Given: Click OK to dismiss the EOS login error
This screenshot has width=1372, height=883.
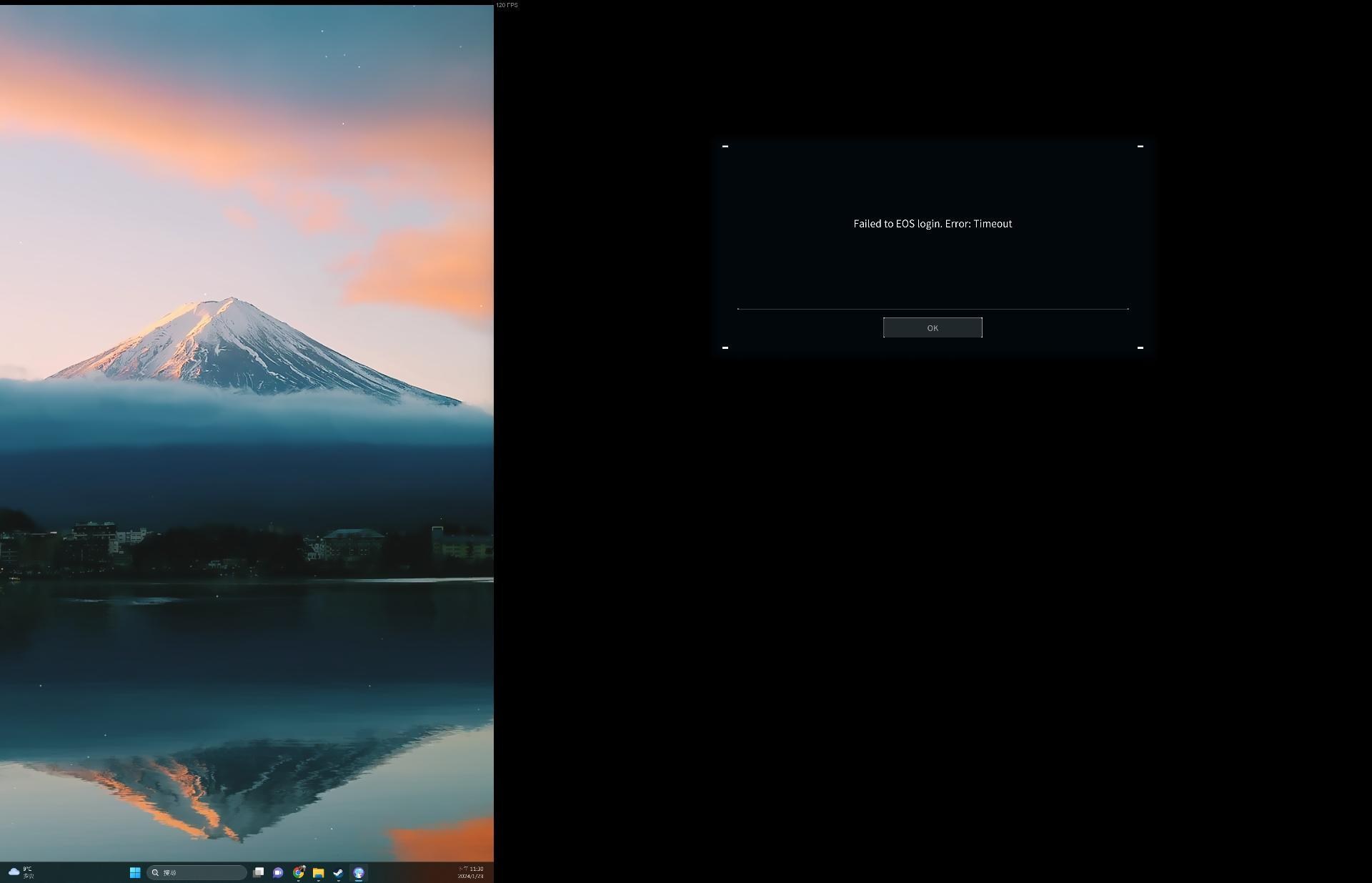Looking at the screenshot, I should [x=933, y=327].
